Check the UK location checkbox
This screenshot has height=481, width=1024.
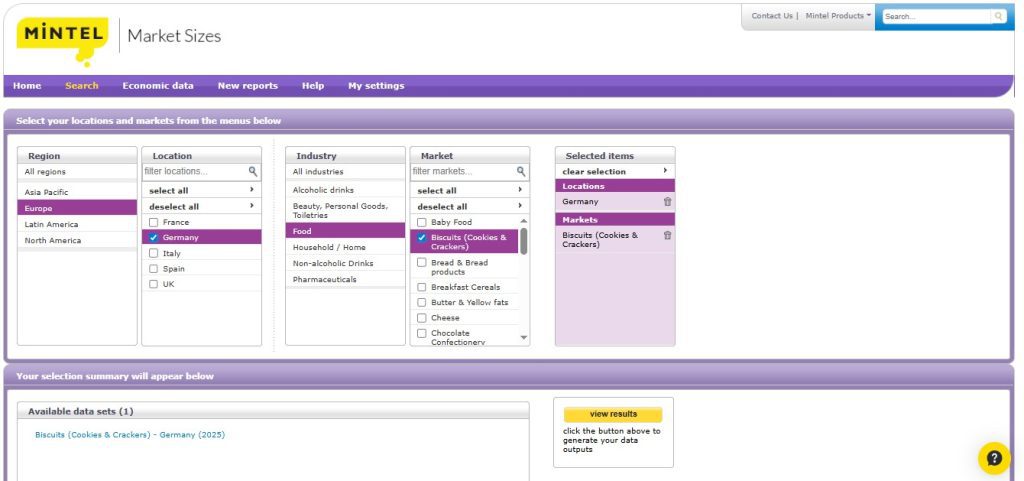(153, 284)
